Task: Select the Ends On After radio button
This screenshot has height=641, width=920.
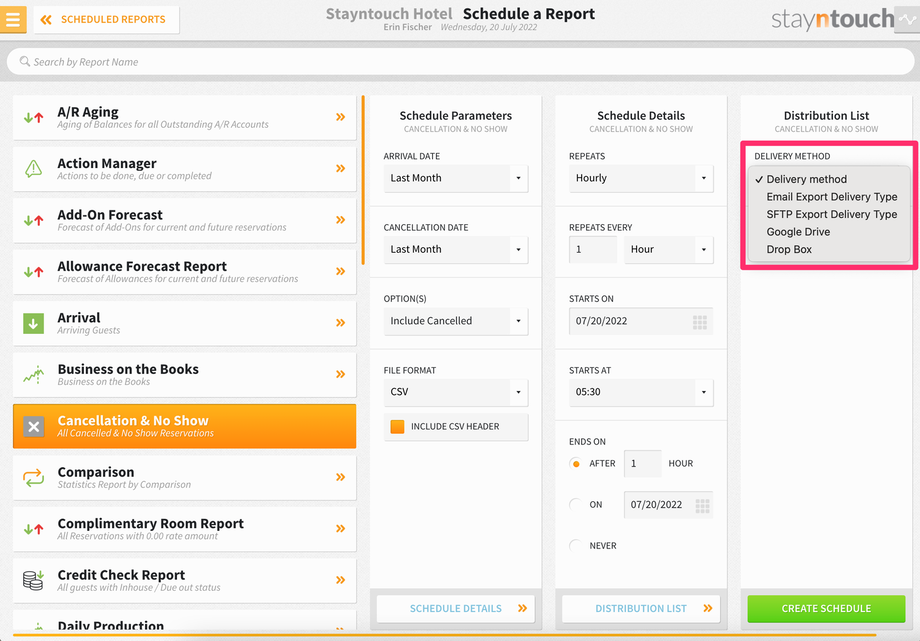Action: [576, 464]
